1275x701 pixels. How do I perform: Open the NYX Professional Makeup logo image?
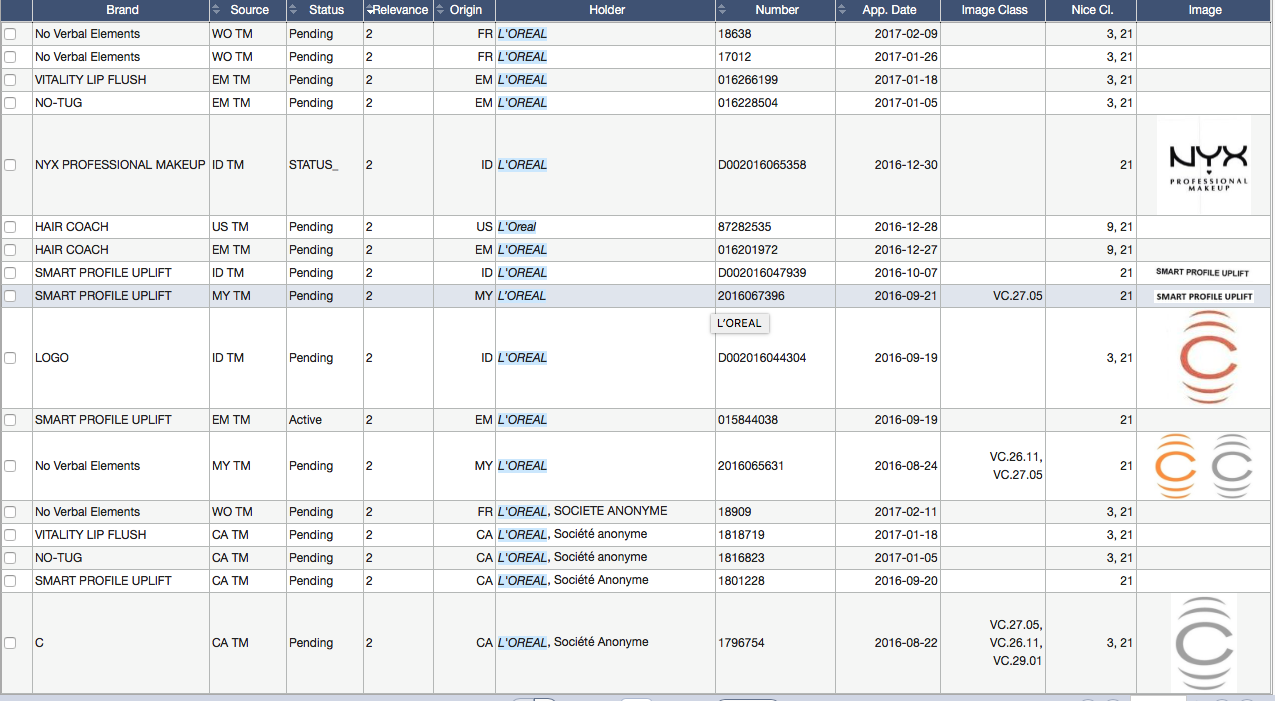pos(1204,165)
